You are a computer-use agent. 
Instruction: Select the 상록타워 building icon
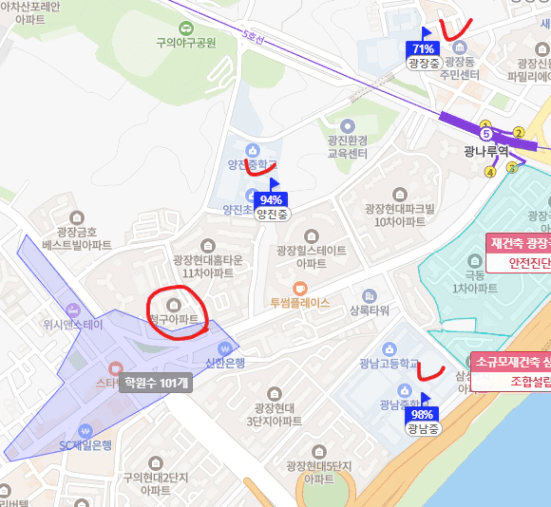[x=369, y=296]
